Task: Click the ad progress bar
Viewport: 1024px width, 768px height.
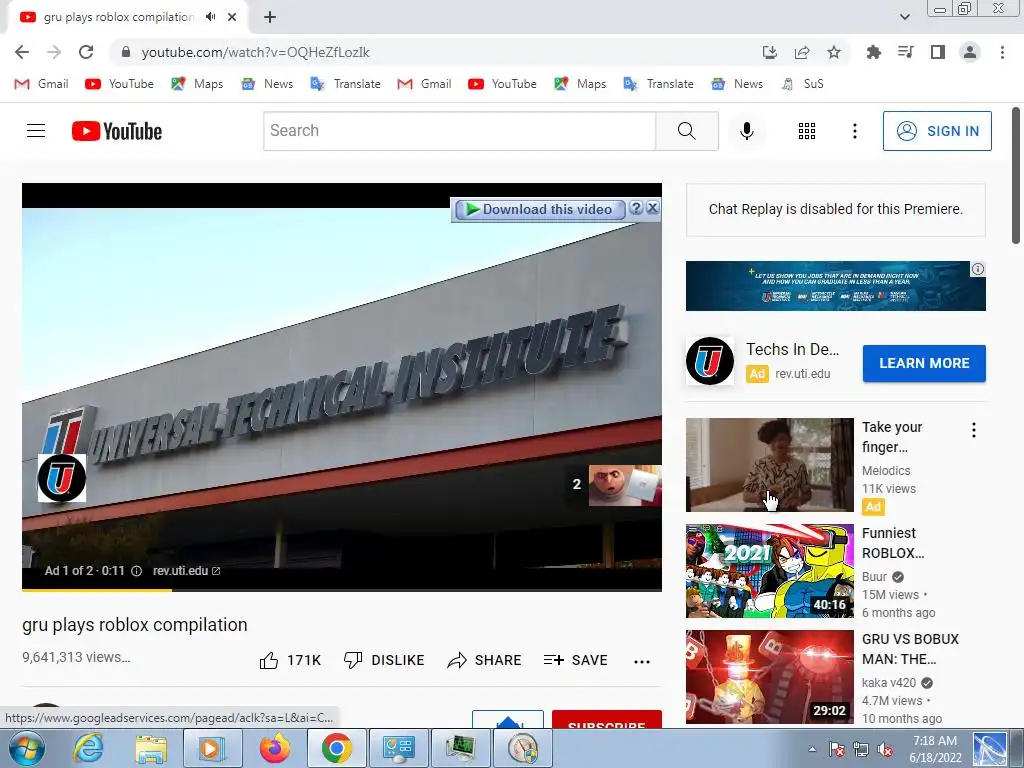Action: (342, 590)
